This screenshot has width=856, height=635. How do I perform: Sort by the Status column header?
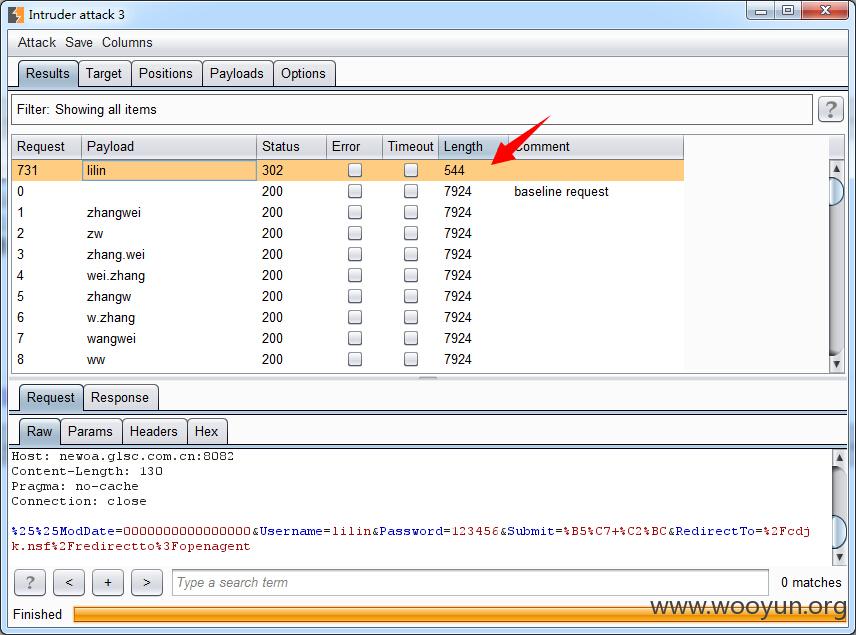pyautogui.click(x=291, y=147)
